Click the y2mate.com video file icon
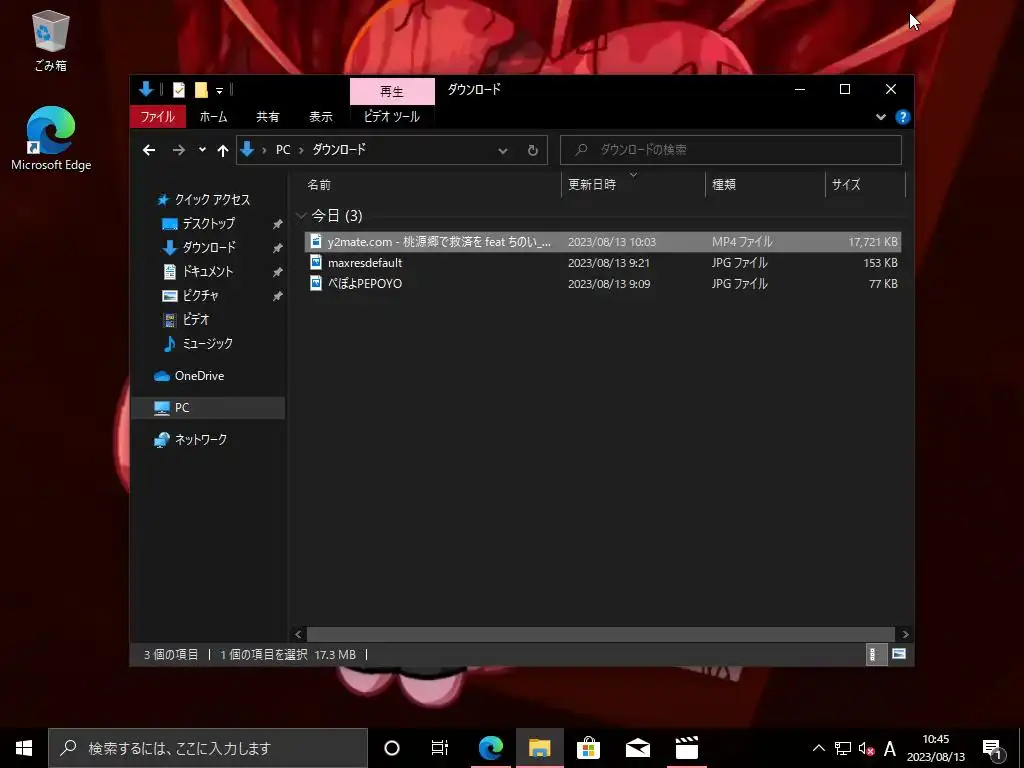 pyautogui.click(x=316, y=242)
